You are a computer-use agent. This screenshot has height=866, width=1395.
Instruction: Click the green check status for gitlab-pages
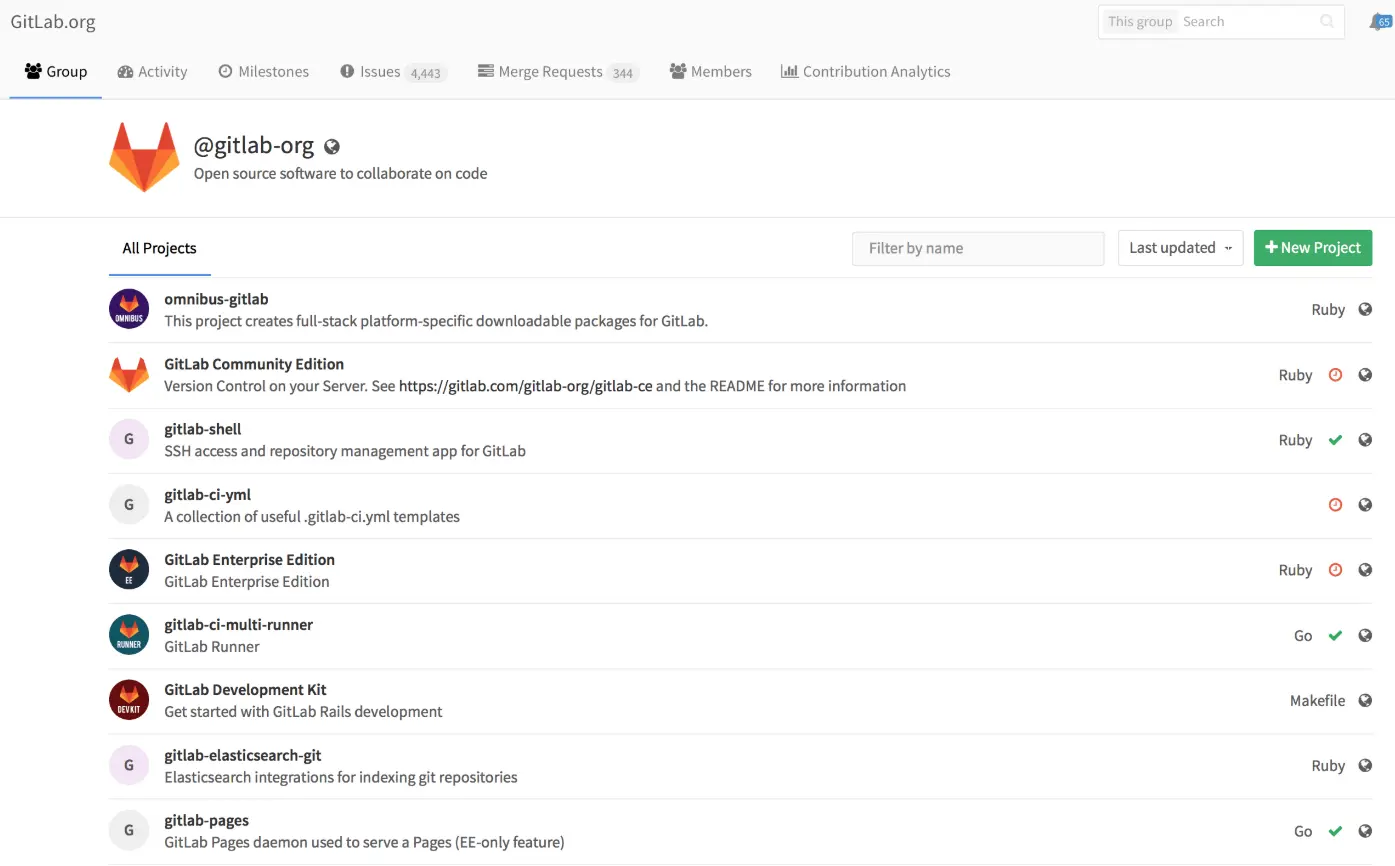(x=1334, y=831)
